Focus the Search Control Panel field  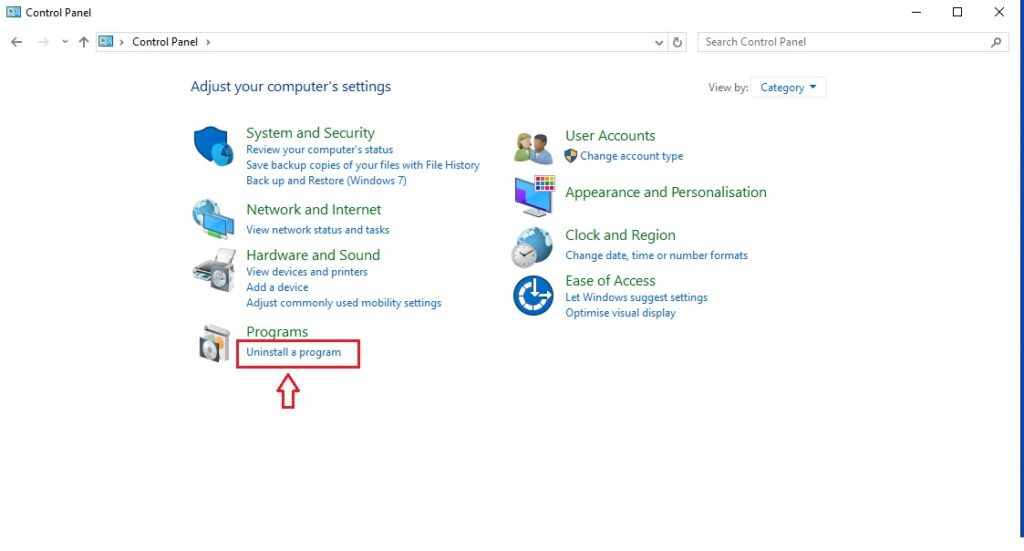point(853,42)
